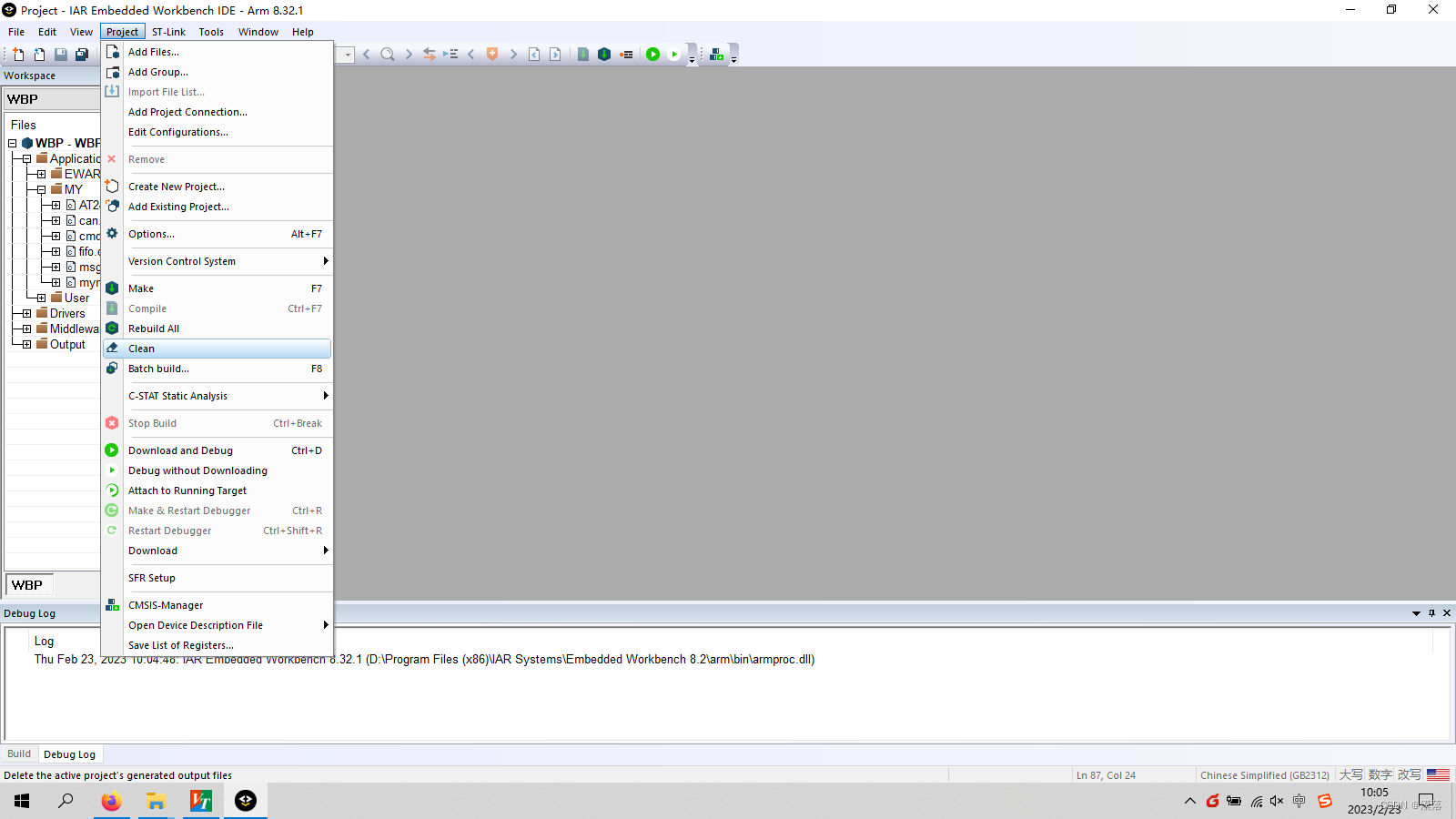
Task: Expand the fifo file node
Action: point(56,251)
